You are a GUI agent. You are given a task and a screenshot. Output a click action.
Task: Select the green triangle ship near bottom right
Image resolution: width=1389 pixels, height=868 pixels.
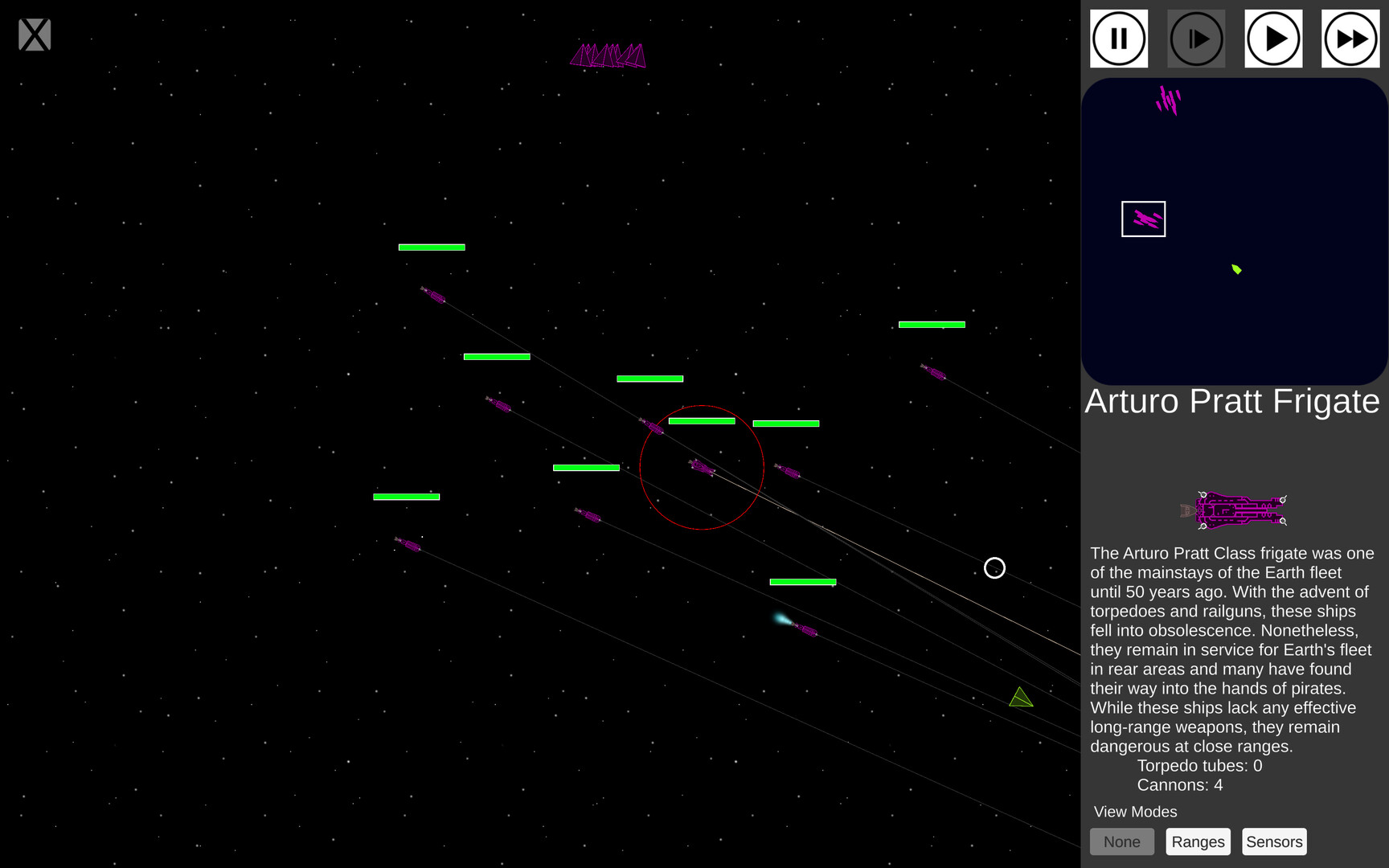tap(1020, 698)
